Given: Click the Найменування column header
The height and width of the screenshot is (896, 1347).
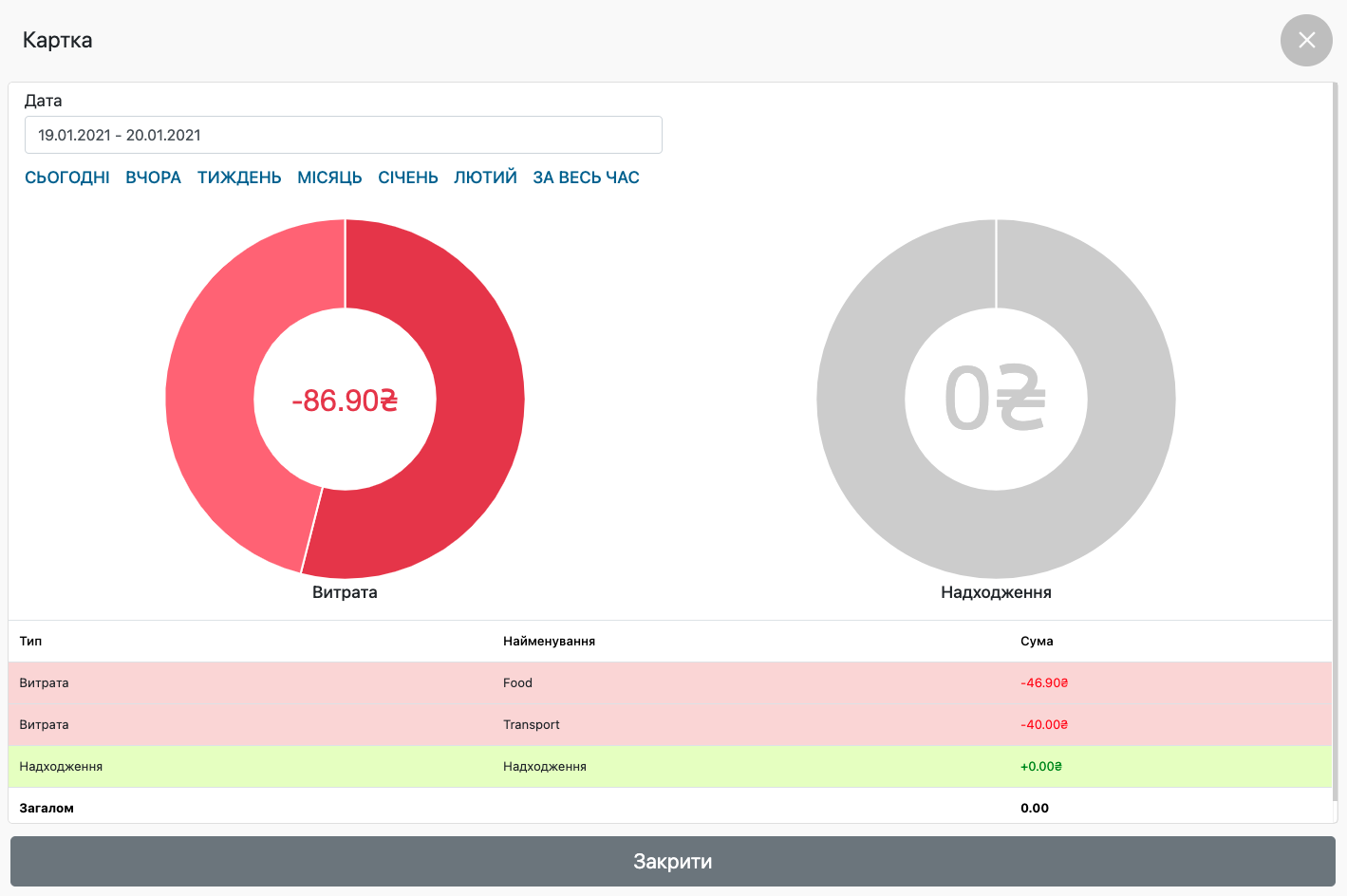Looking at the screenshot, I should 549,641.
